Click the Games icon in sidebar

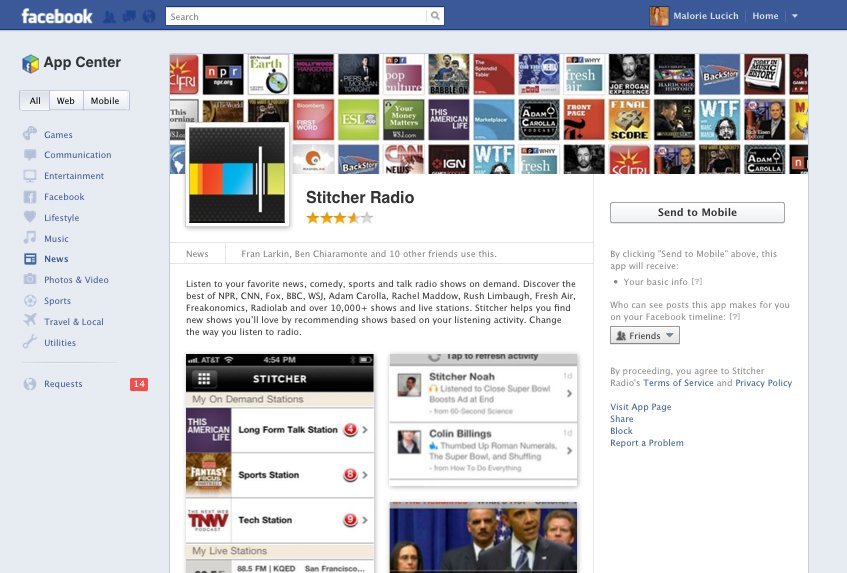[x=30, y=134]
